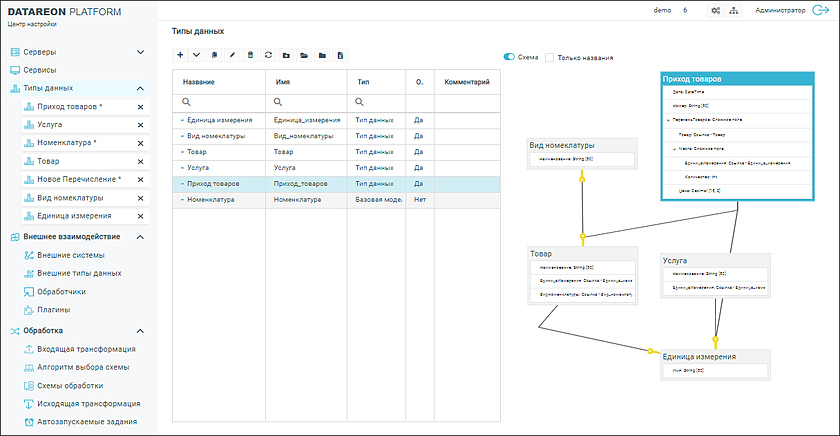Click the hierarchy structure icon in header

click(733, 10)
